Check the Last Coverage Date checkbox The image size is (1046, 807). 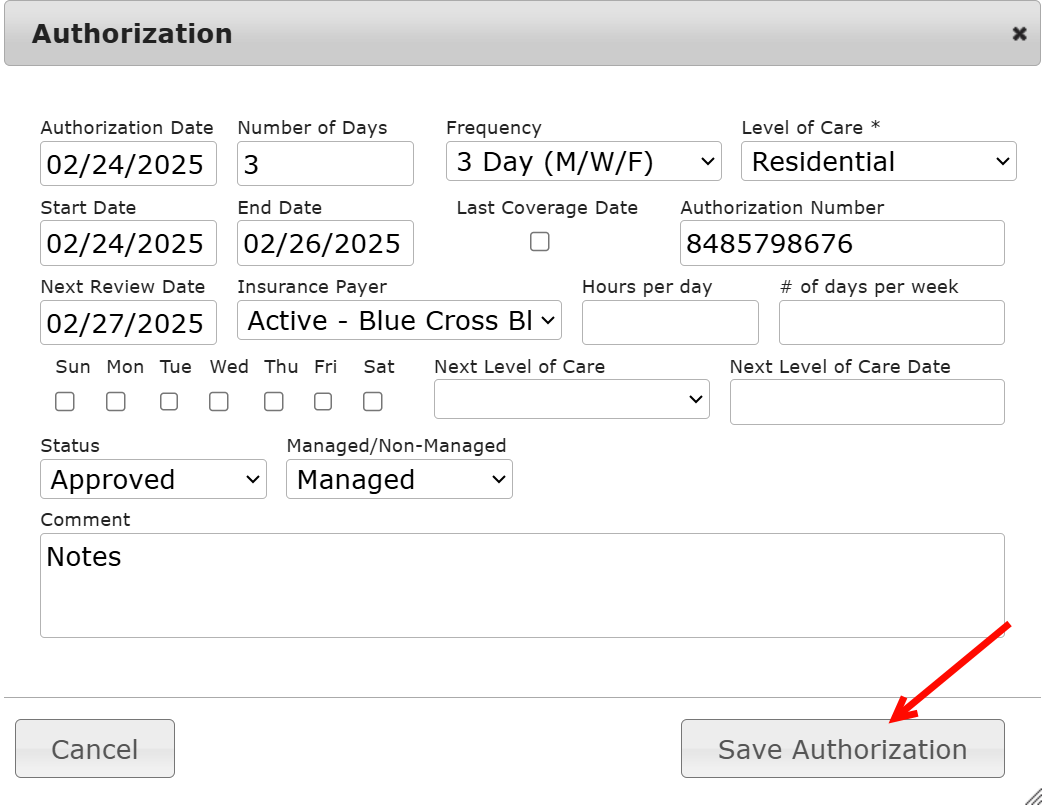pos(540,241)
